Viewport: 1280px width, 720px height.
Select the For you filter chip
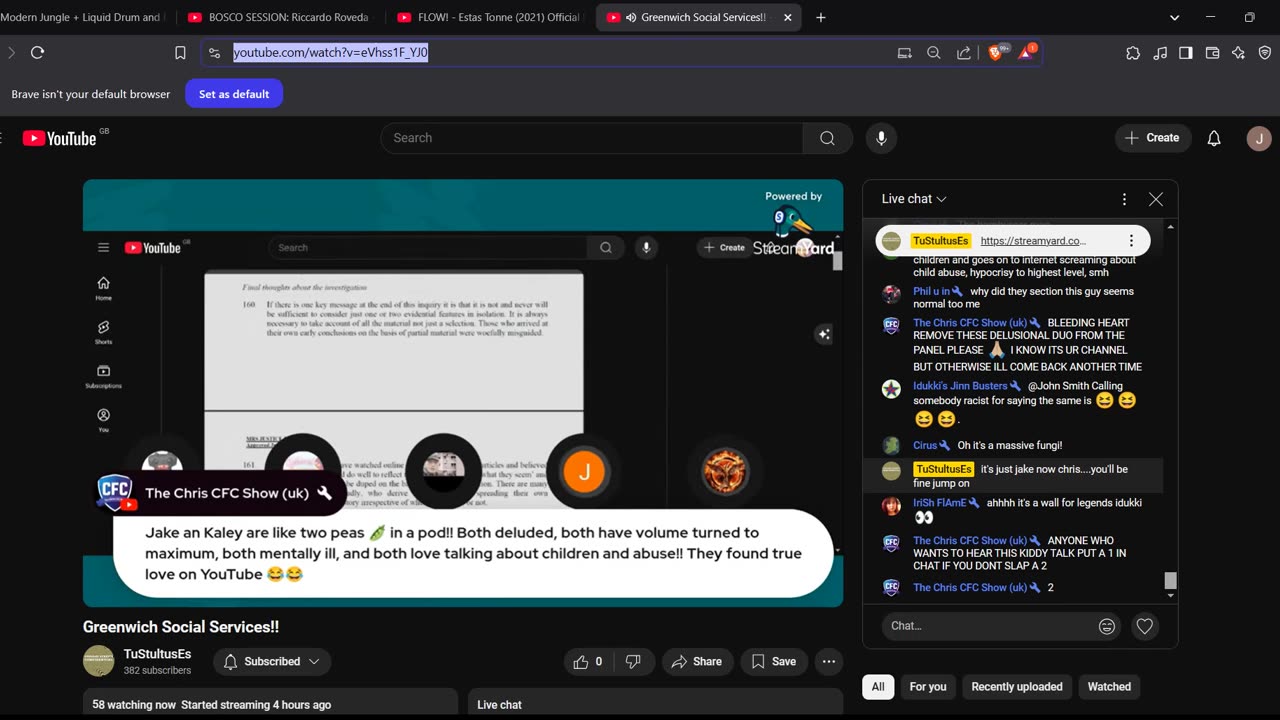point(928,687)
